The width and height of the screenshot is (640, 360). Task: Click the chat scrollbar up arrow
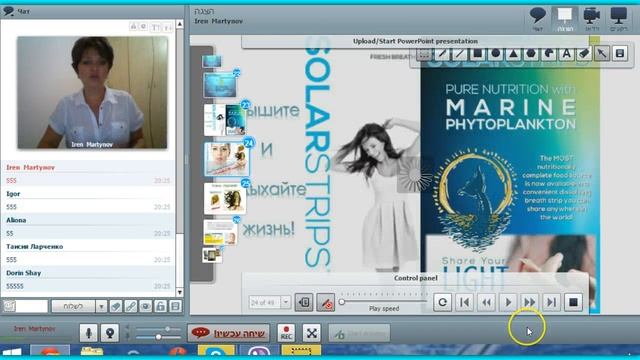(x=179, y=24)
